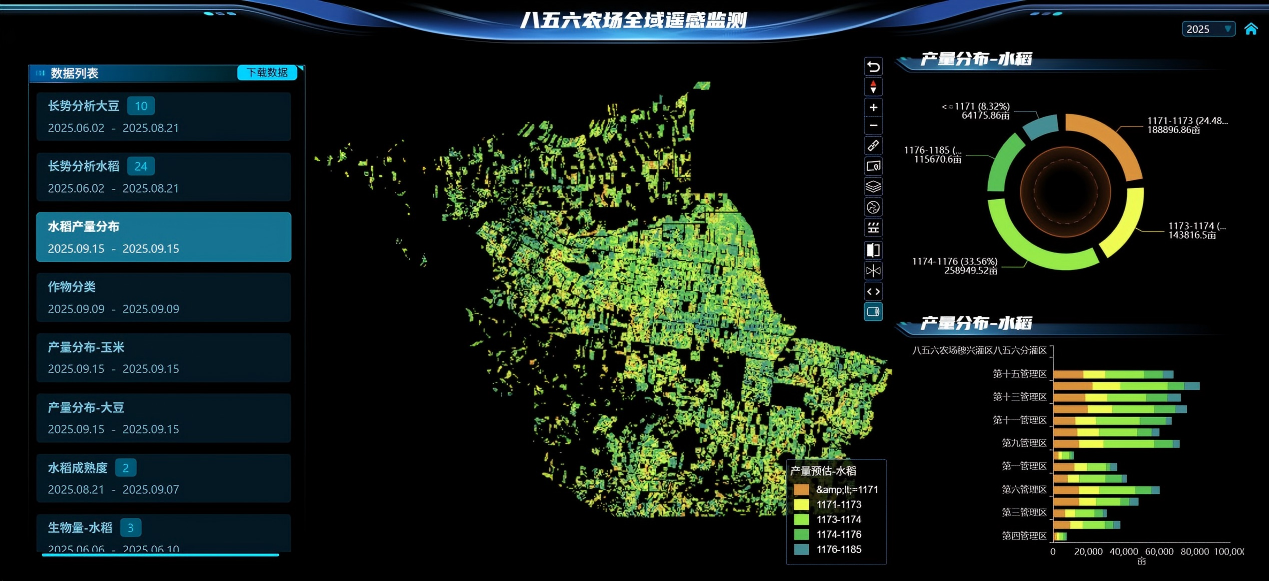Viewport: 1269px width, 581px height.
Task: Open the stacked layers tool
Action: (873, 186)
